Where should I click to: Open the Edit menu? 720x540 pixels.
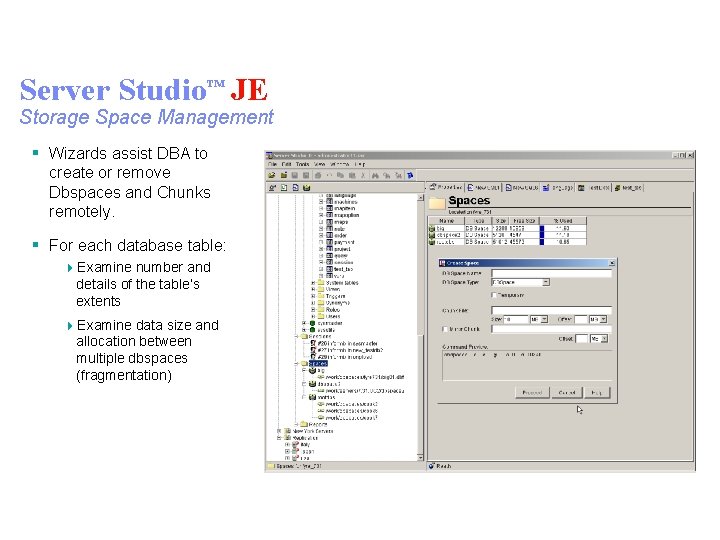click(x=287, y=164)
